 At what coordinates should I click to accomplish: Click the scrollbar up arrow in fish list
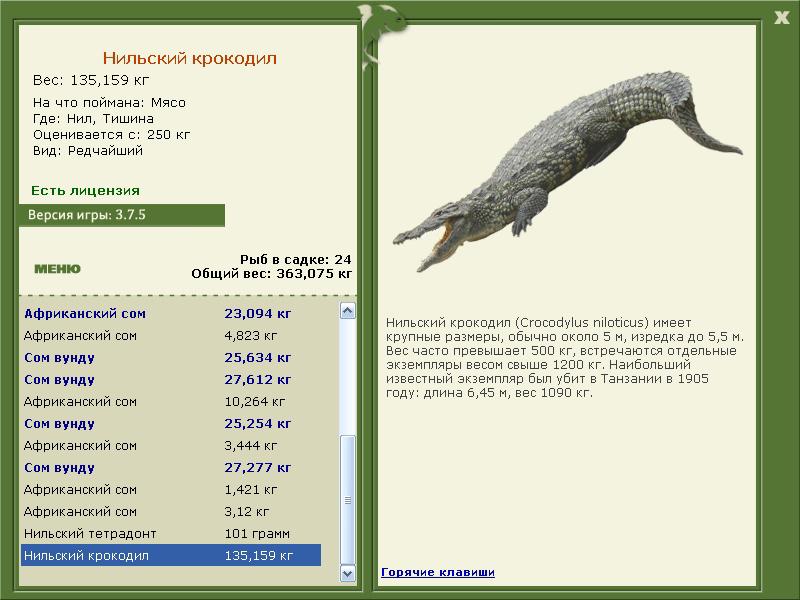347,311
